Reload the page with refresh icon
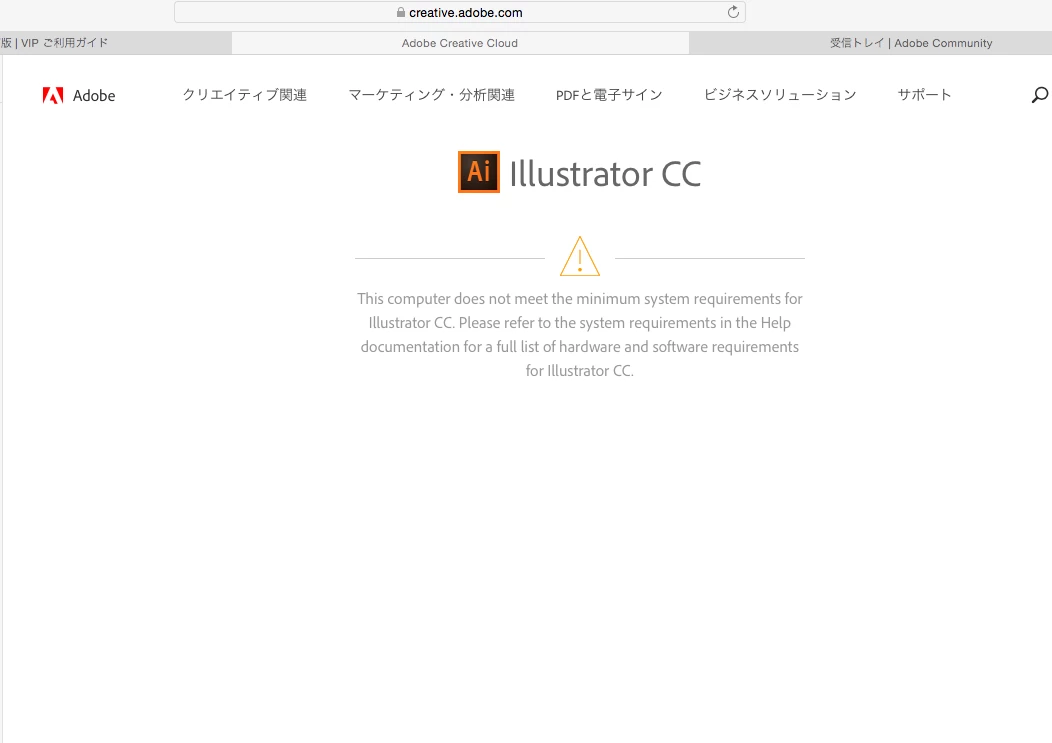The width and height of the screenshot is (1052, 743). point(733,12)
